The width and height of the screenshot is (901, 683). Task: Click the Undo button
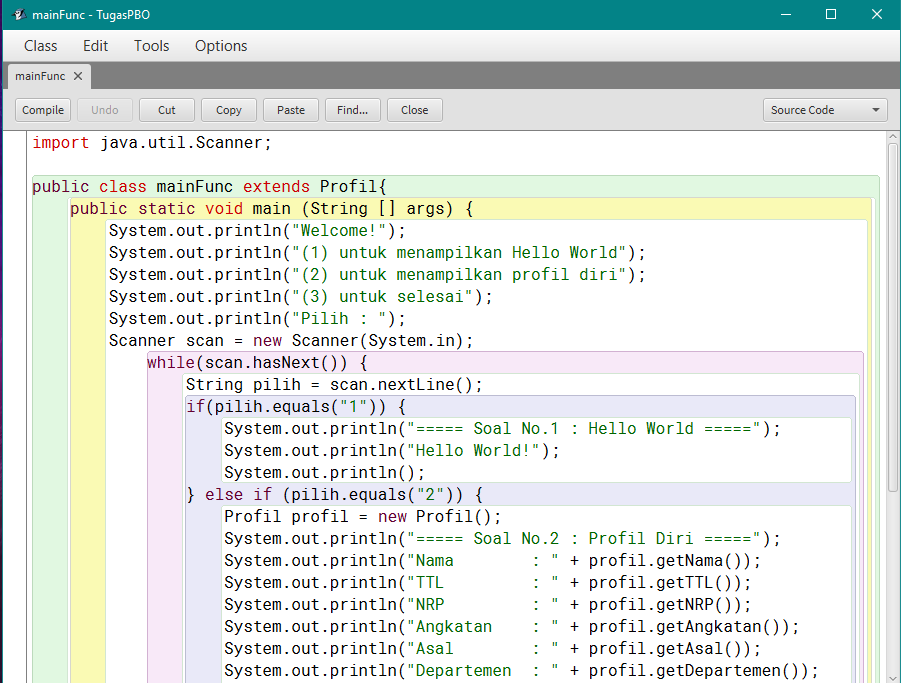click(x=104, y=110)
